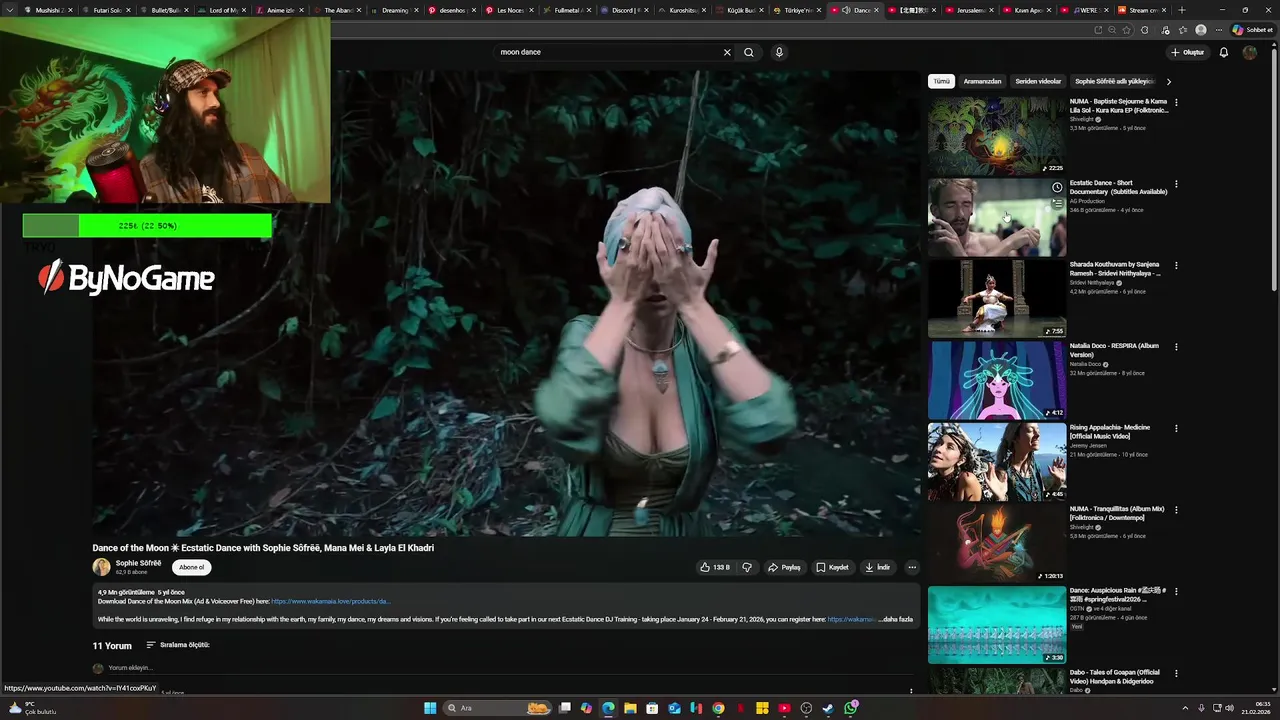Image resolution: width=1280 pixels, height=720 pixels.
Task: Open Windows Start menu
Action: click(430, 708)
